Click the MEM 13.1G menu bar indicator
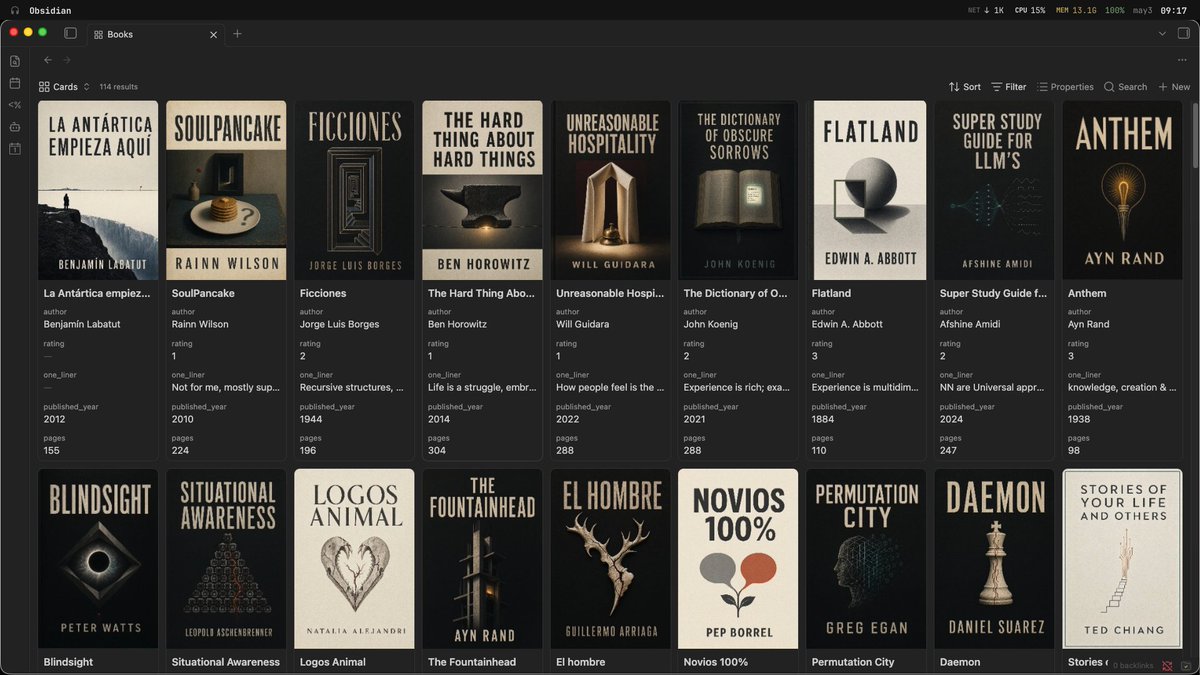1200x675 pixels. [x=1075, y=10]
